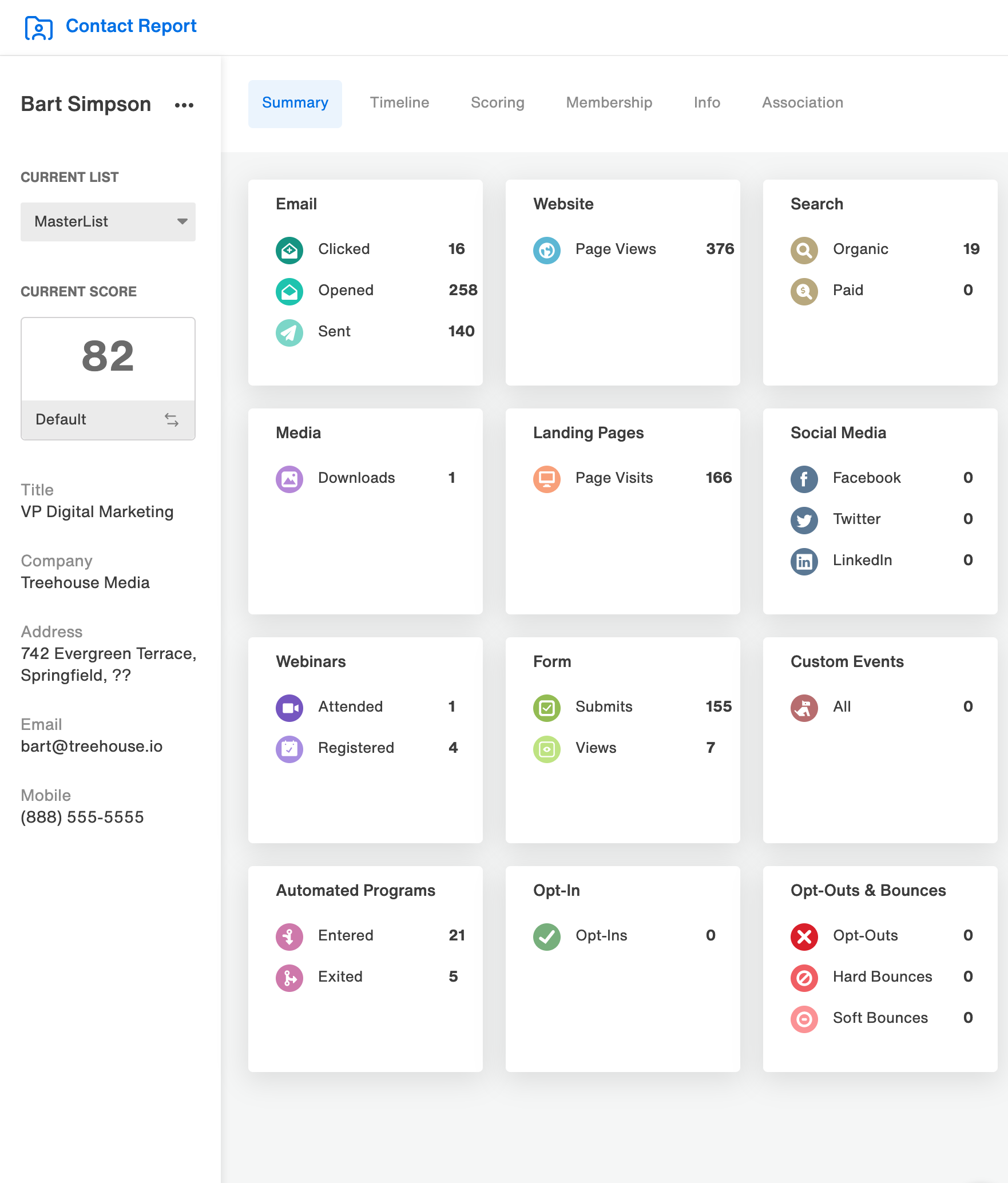Image resolution: width=1008 pixels, height=1183 pixels.
Task: Click the Form Views eye icon
Action: [547, 749]
